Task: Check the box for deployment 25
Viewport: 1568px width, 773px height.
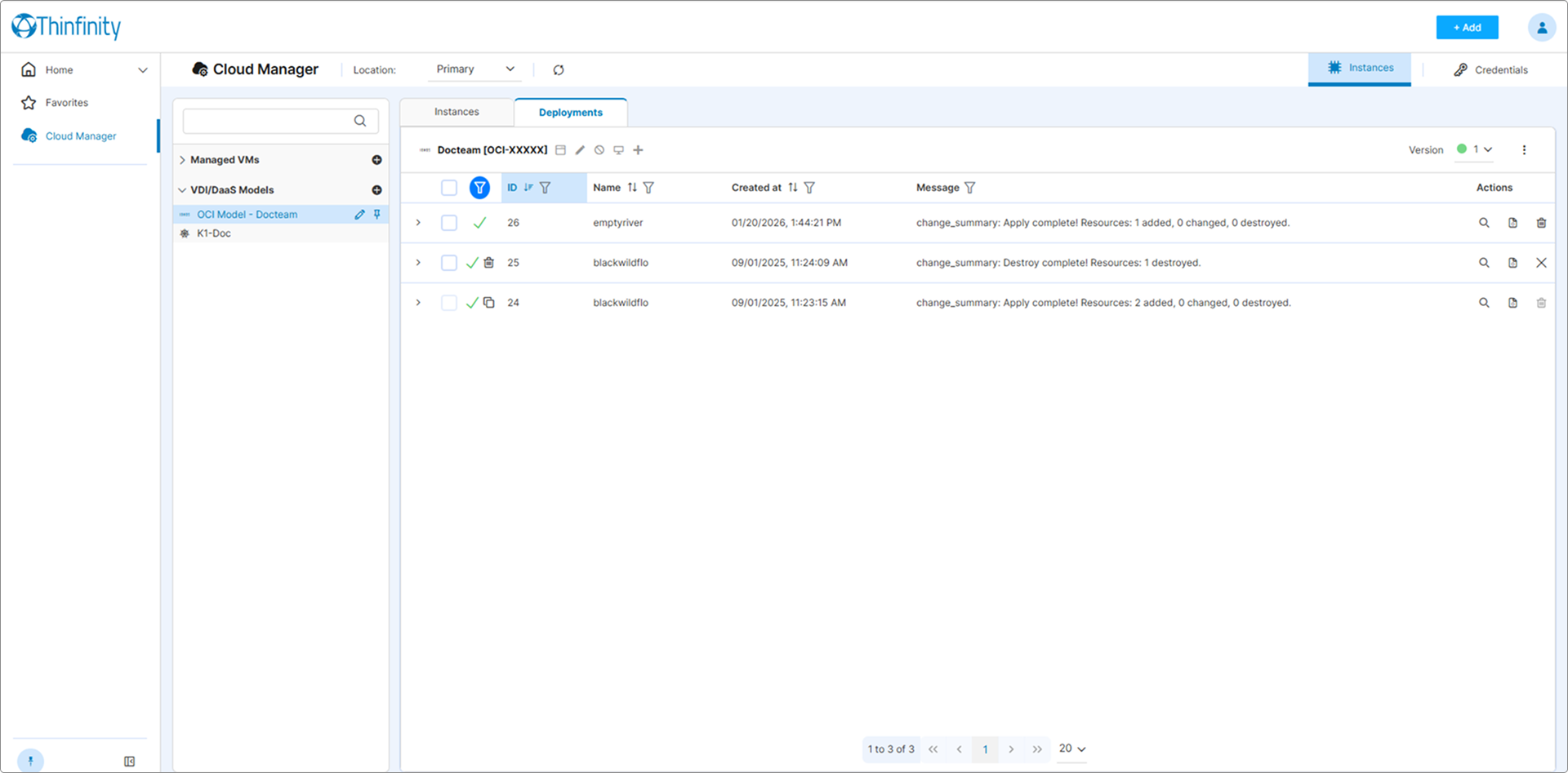Action: tap(449, 263)
